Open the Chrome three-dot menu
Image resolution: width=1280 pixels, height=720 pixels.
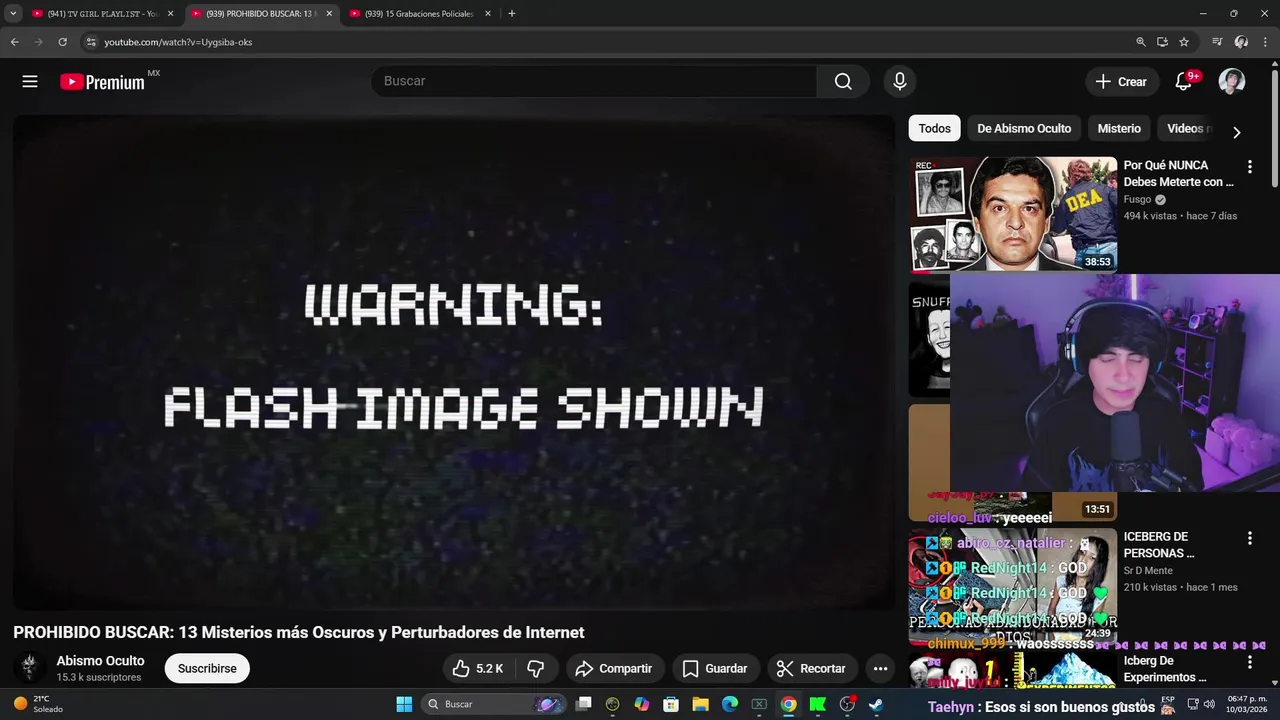click(1265, 42)
